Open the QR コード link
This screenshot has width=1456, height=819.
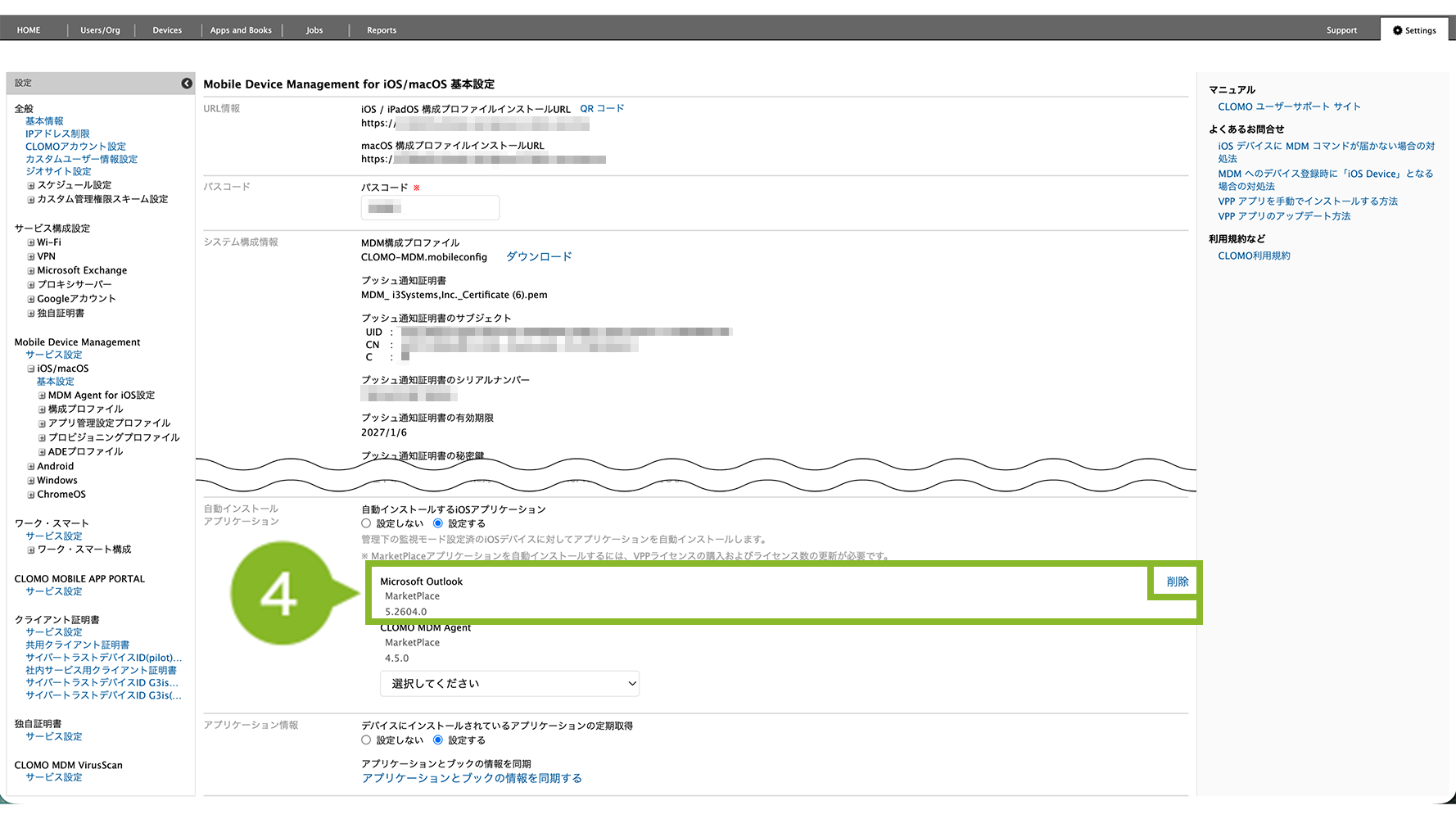[602, 109]
